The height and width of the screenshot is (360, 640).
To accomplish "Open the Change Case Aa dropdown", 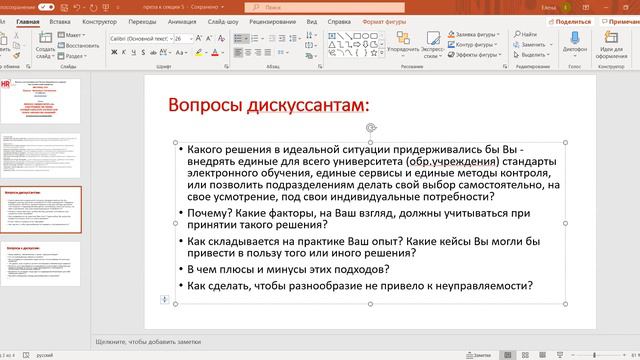I will tap(181, 52).
